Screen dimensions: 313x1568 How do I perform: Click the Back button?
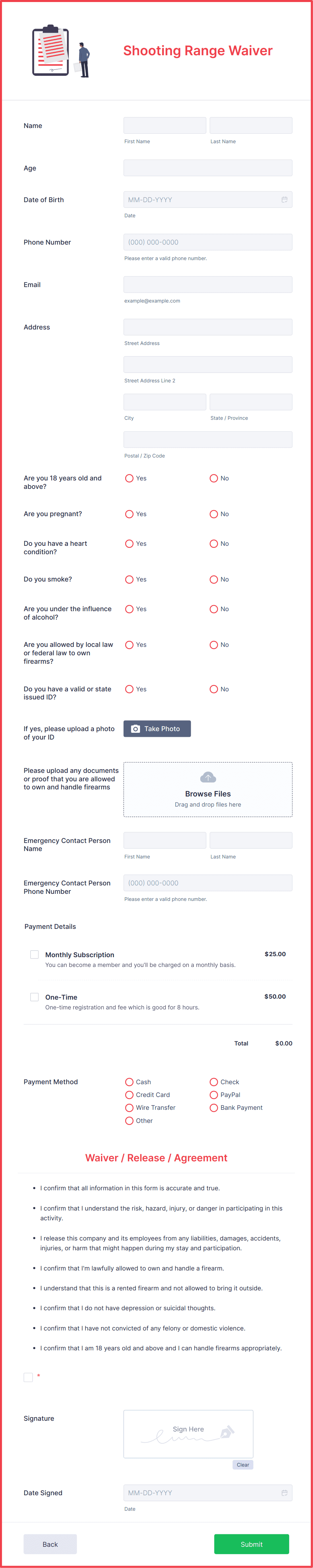pos(50,1544)
